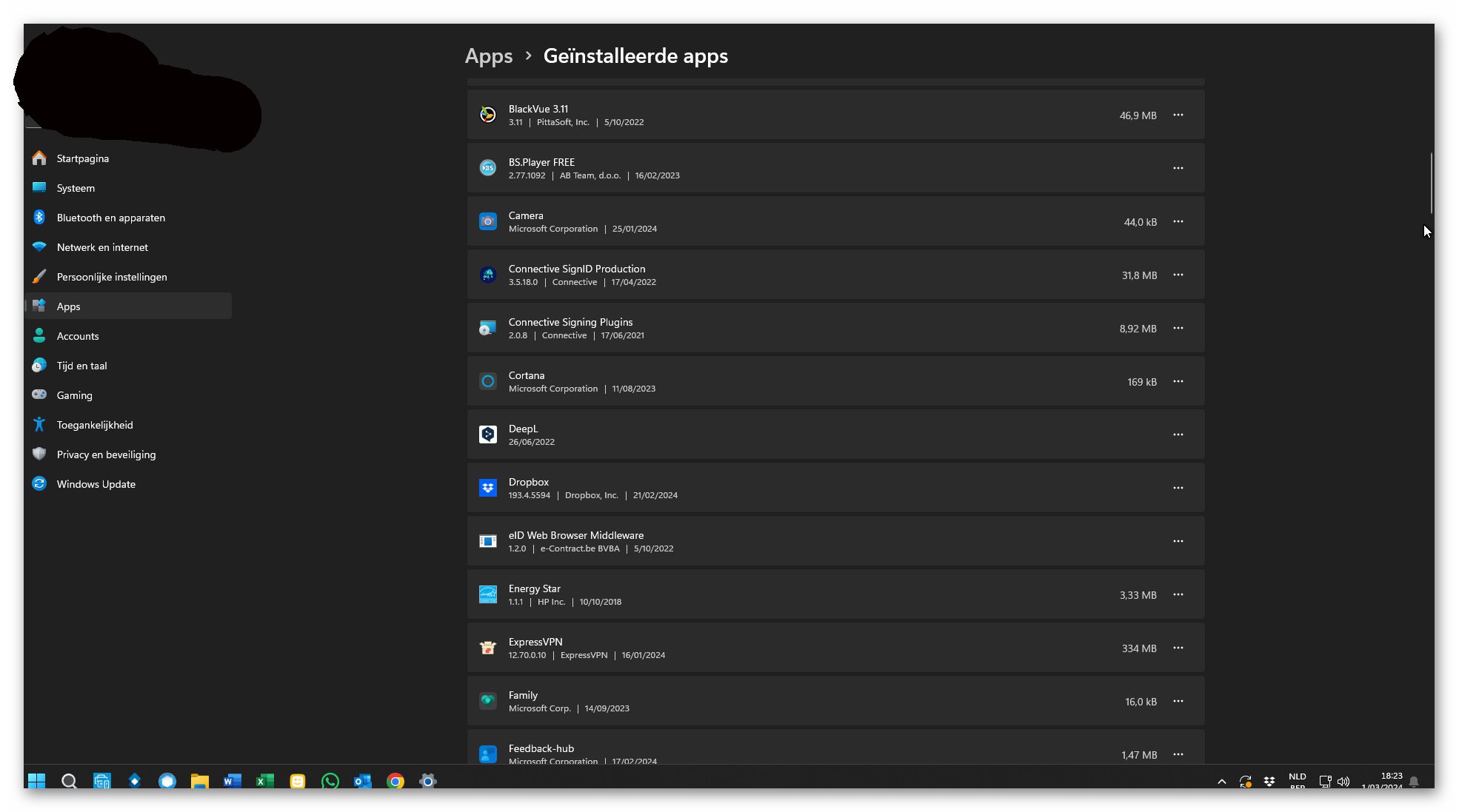This screenshot has width=1459, height=812.
Task: Open Bluetooth en apparaten section
Action: click(110, 218)
